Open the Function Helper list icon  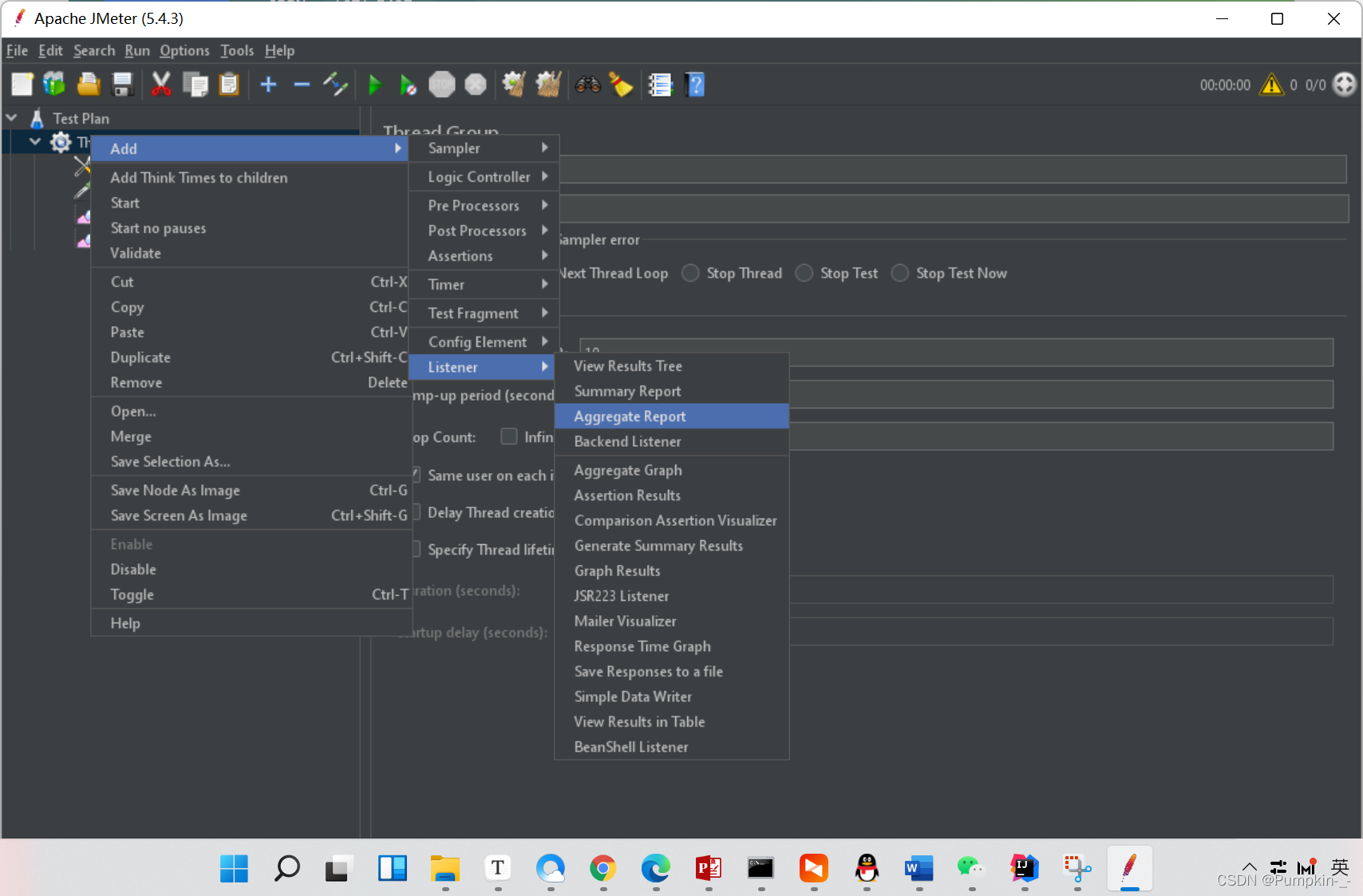(x=661, y=85)
